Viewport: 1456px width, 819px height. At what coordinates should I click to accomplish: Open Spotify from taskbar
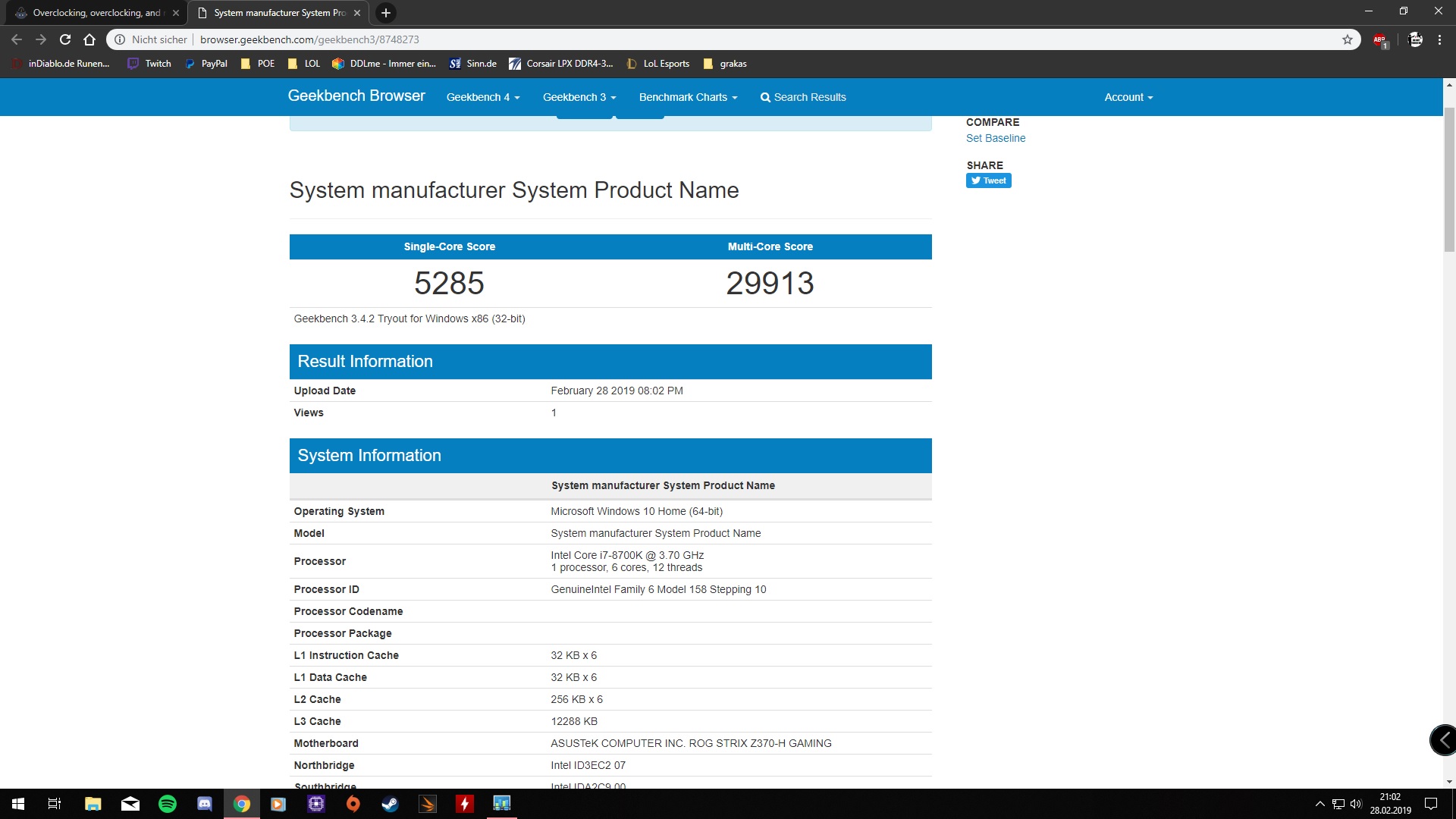coord(167,804)
